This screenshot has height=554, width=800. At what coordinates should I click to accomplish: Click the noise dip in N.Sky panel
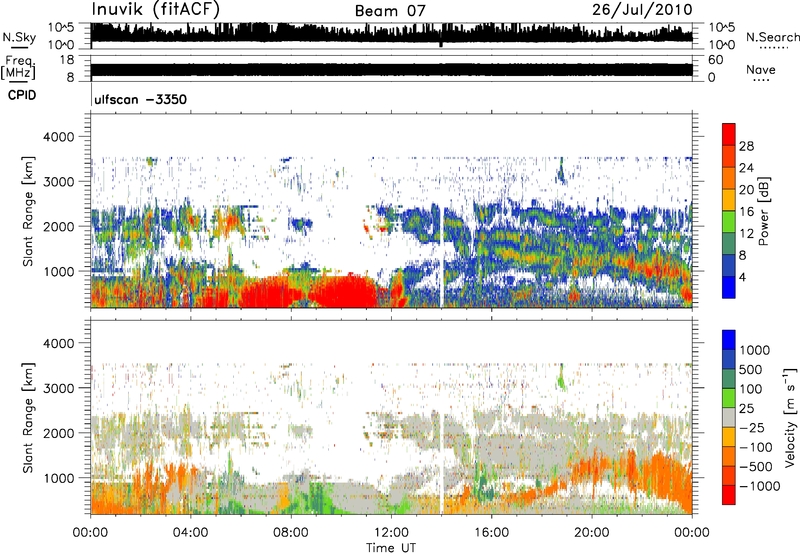441,44
